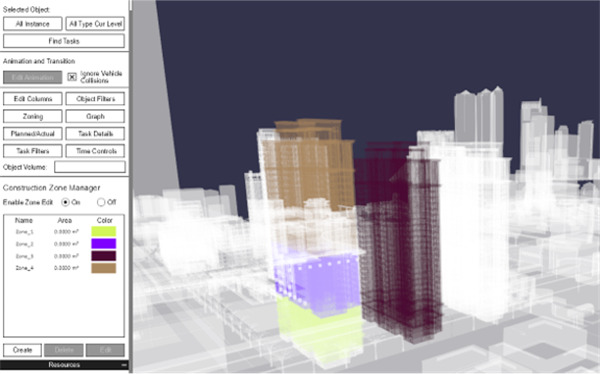Viewport: 600px width, 374px height.
Task: Select Zone_3 row name
Action: click(24, 256)
